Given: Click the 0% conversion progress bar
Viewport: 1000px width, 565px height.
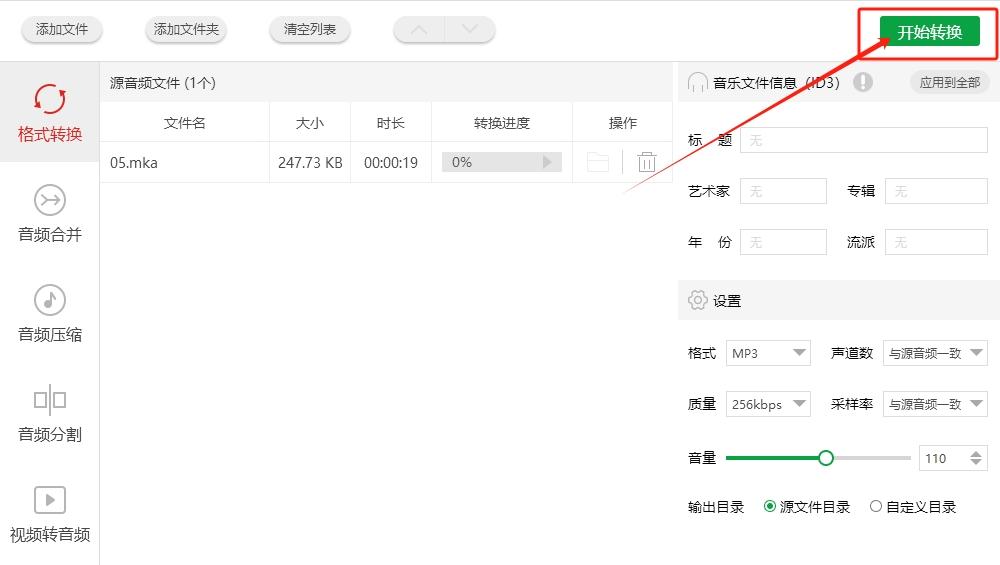Looking at the screenshot, I should tap(502, 162).
